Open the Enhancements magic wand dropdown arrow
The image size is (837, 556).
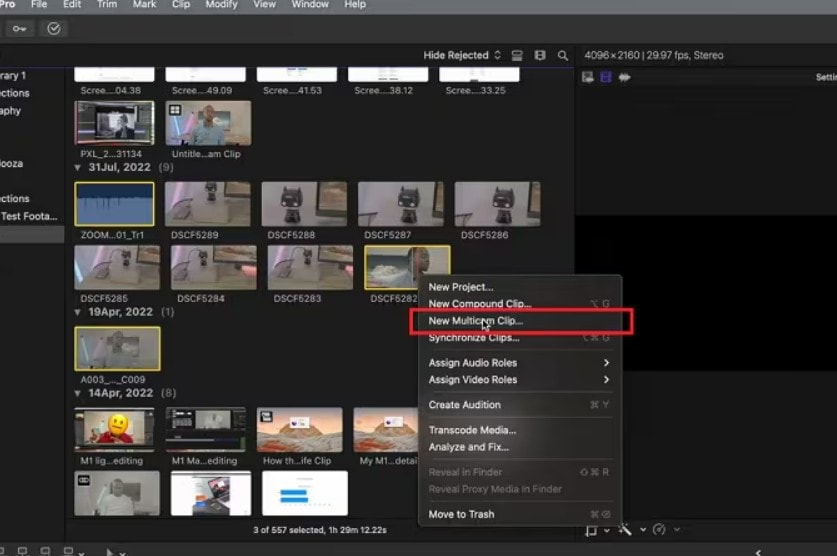coord(643,530)
